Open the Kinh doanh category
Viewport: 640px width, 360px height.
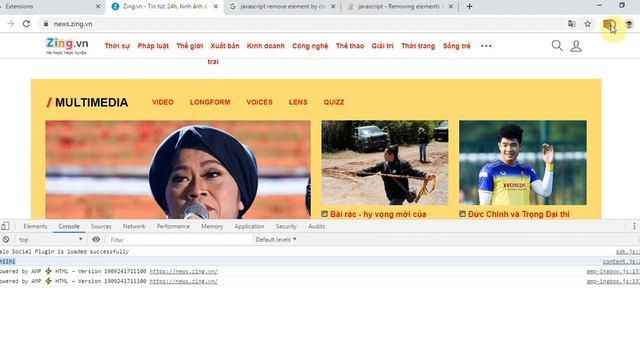click(x=266, y=46)
